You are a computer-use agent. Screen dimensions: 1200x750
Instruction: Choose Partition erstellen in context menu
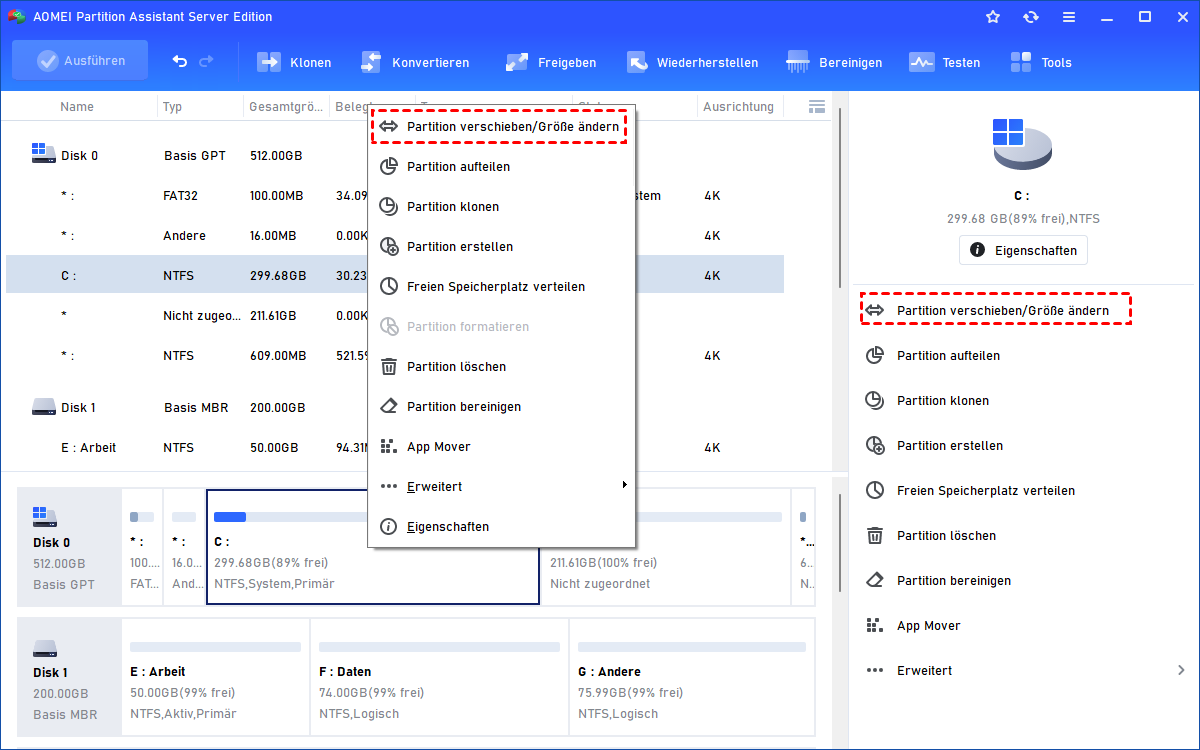(x=502, y=247)
